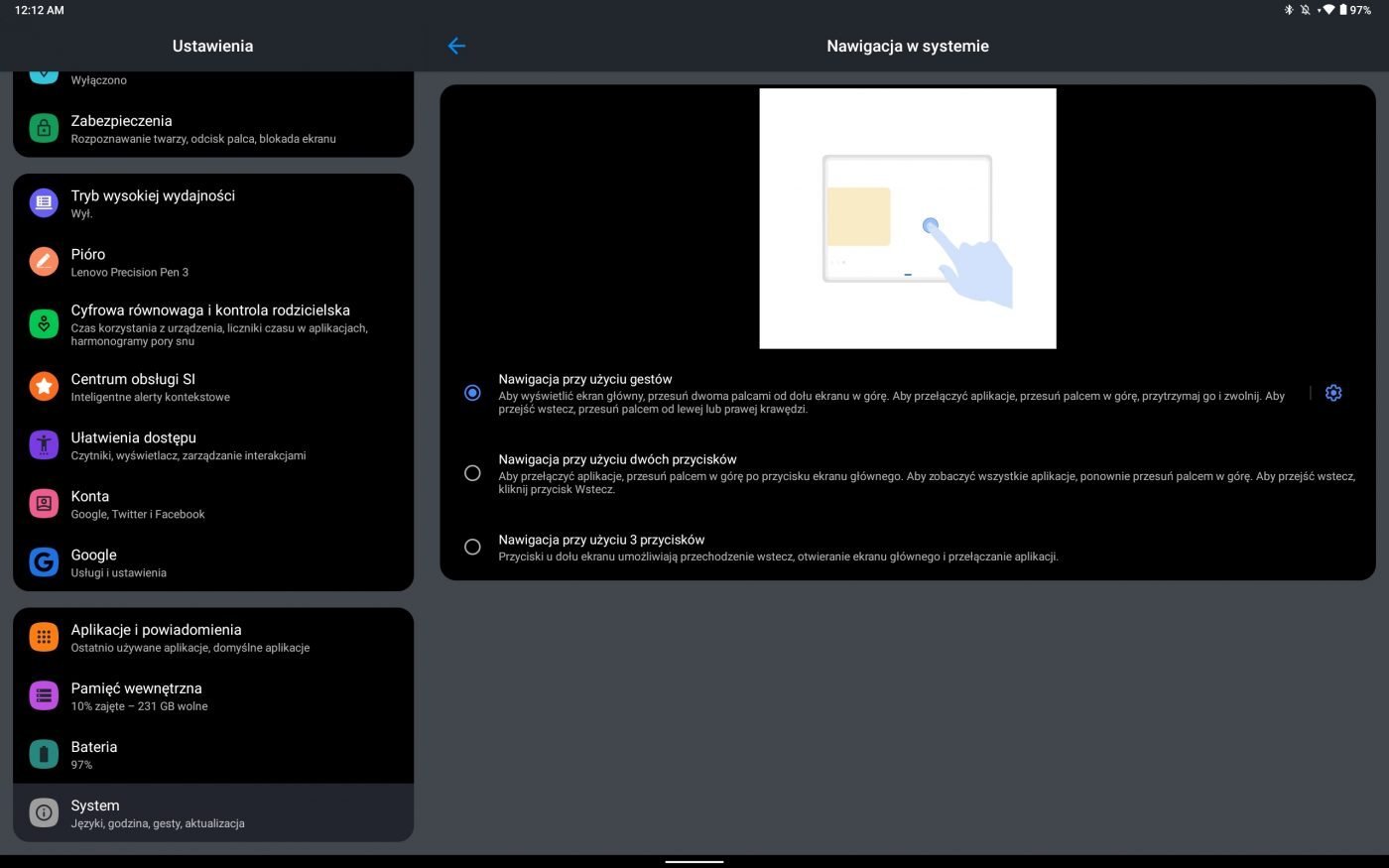The height and width of the screenshot is (868, 1389).
Task: Open gesture navigation settings gear
Action: 1333,393
